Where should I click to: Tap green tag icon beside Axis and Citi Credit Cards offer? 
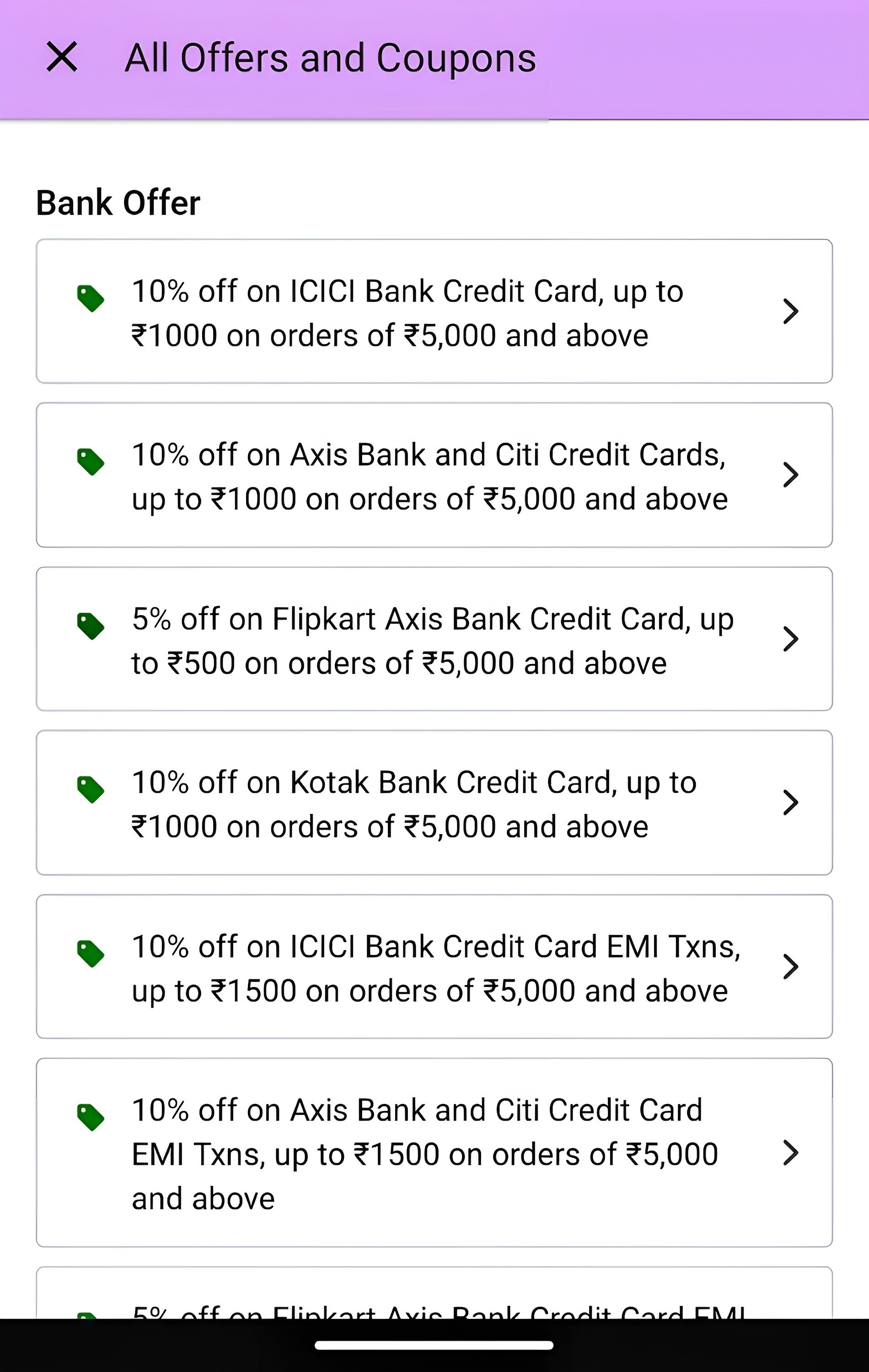[91, 461]
